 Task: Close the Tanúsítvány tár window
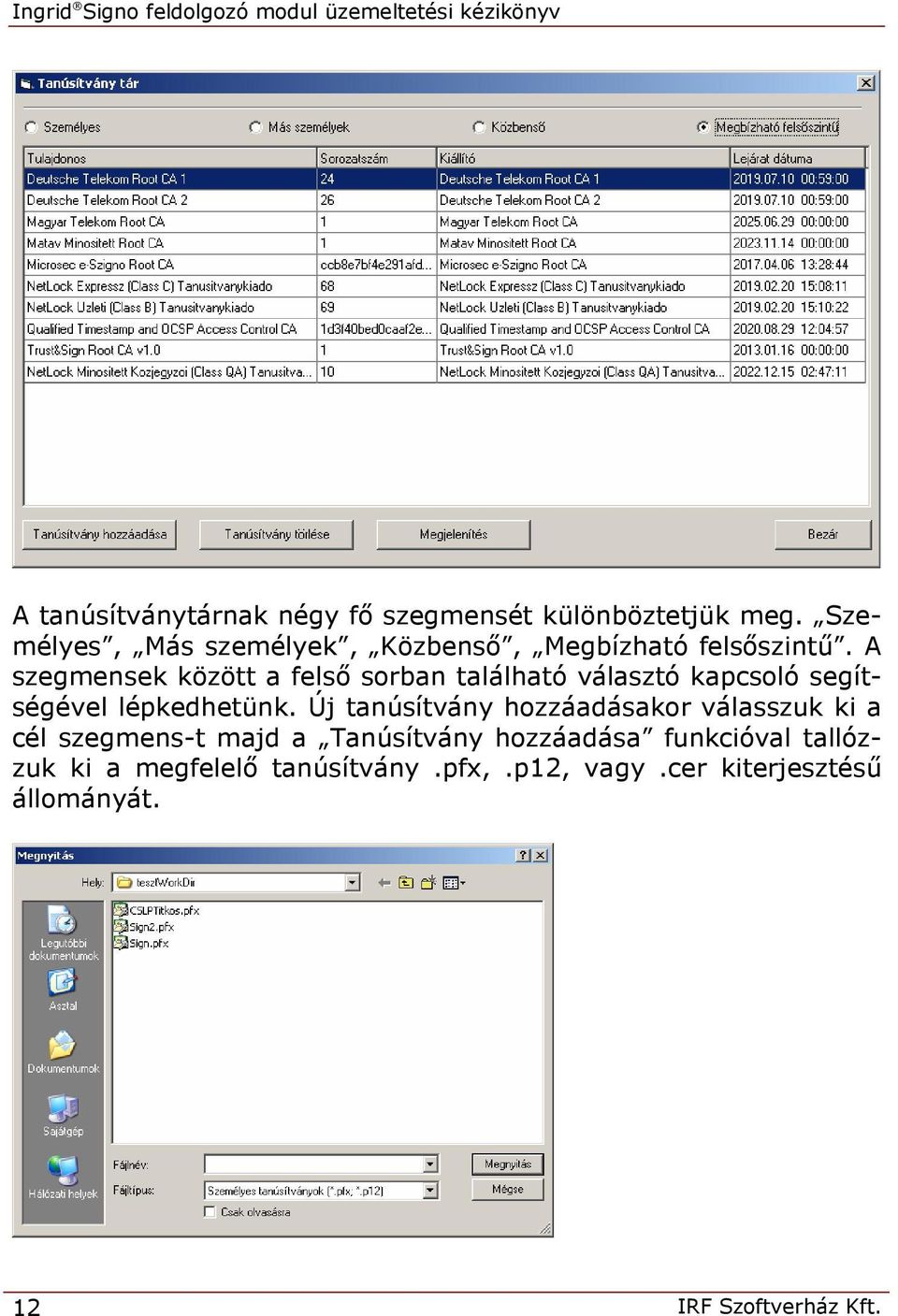point(866,83)
